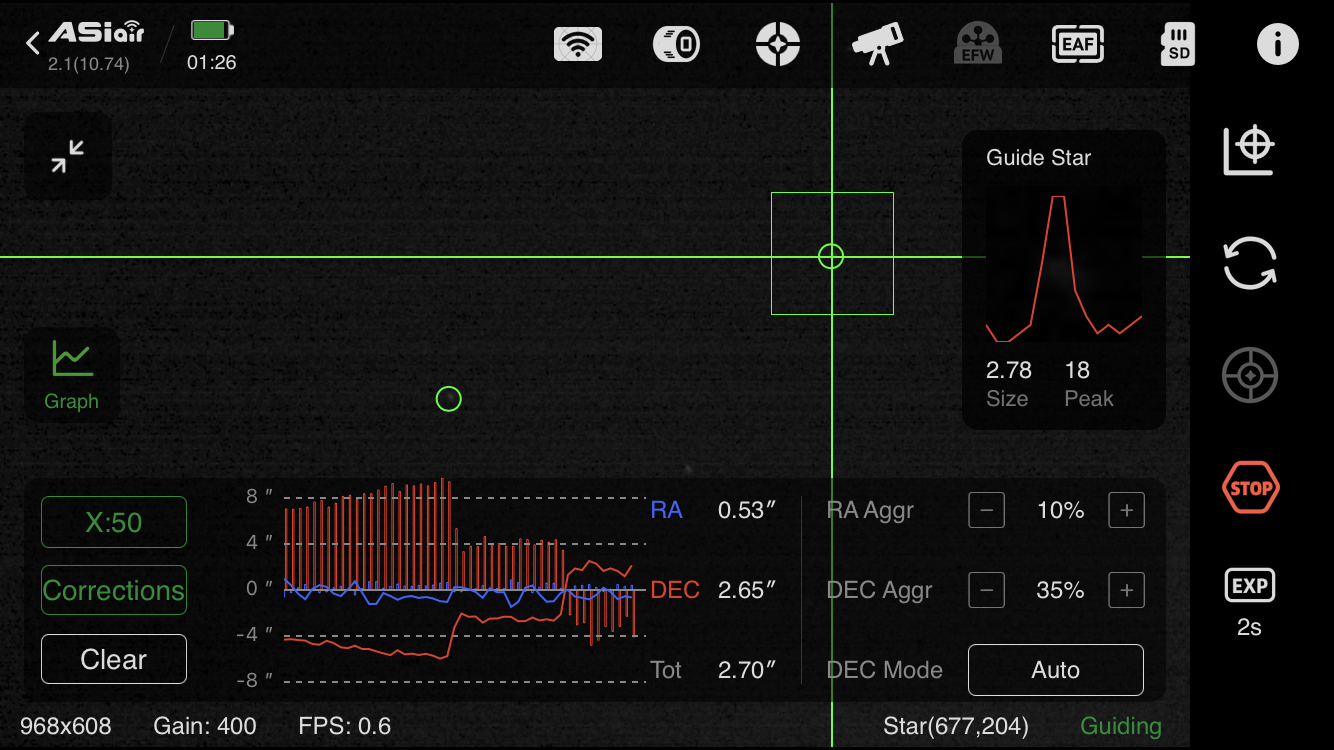Open the telescope mount settings icon
This screenshot has width=1334, height=750.
(877, 44)
